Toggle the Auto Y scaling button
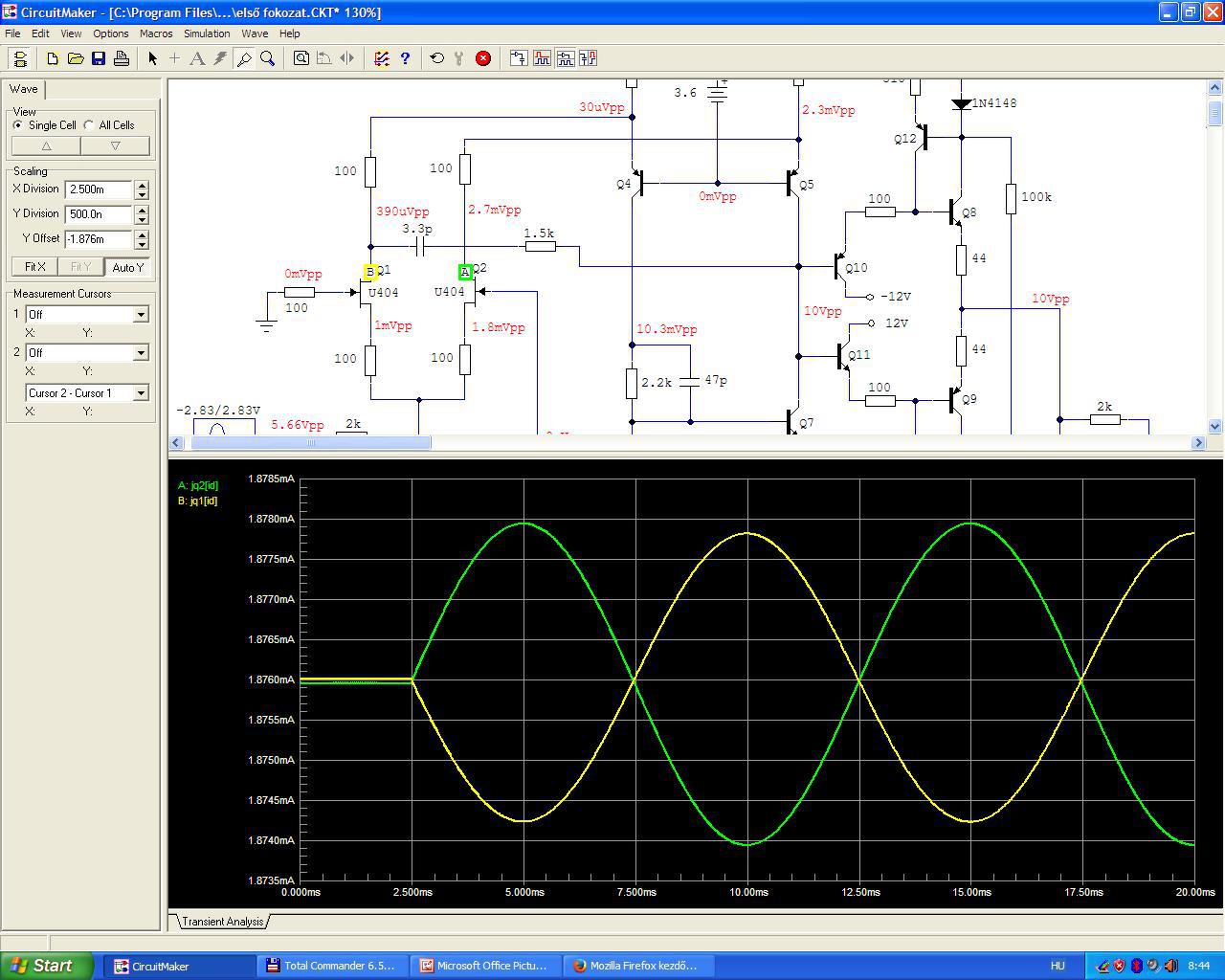 point(127,267)
